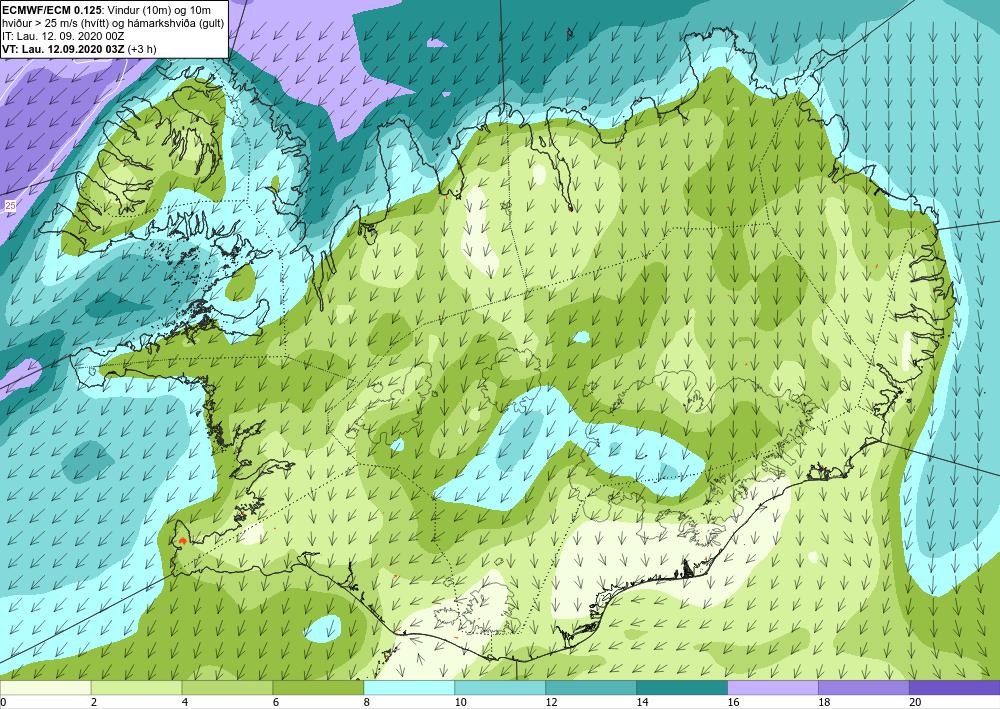The image size is (1000, 709).
Task: Click the turquoise 10–12 m/s legend swatch
Action: click(x=500, y=687)
